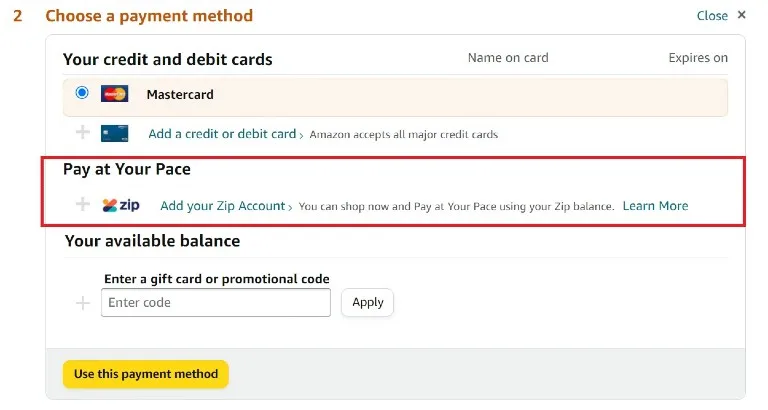Open Add a credit or debit card

(x=222, y=133)
